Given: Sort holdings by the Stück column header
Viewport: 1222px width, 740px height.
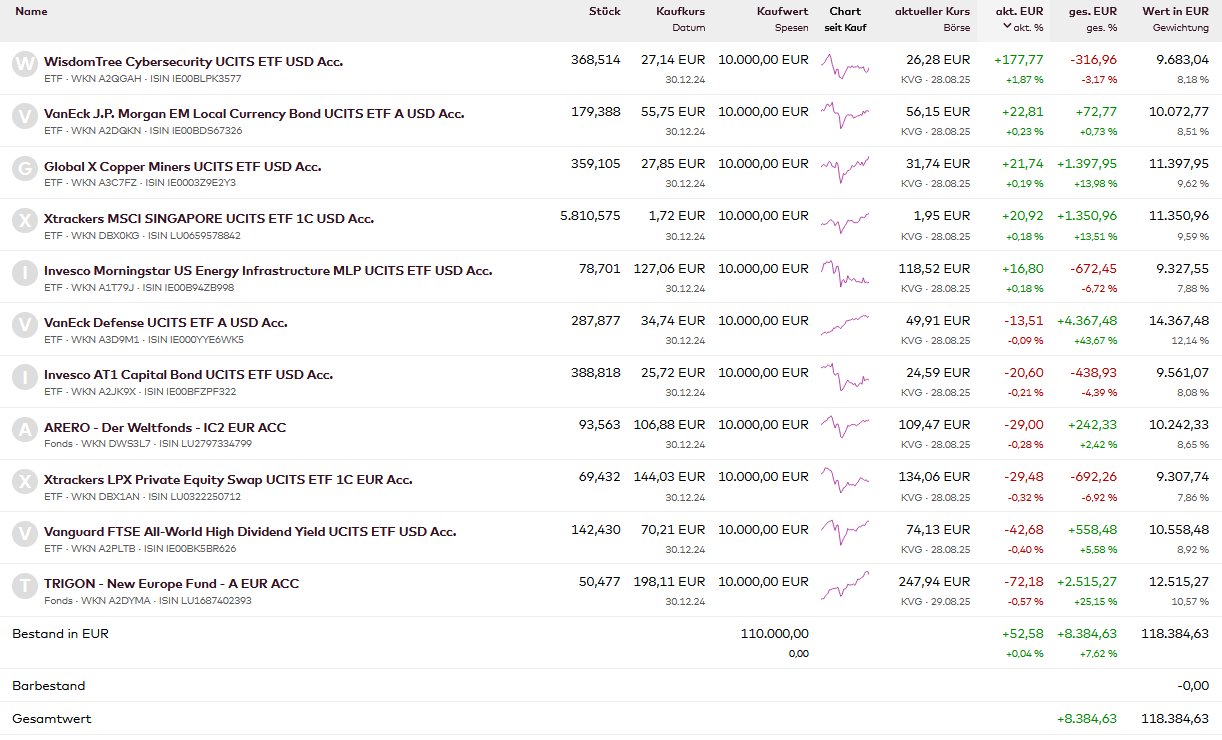Looking at the screenshot, I should [604, 11].
